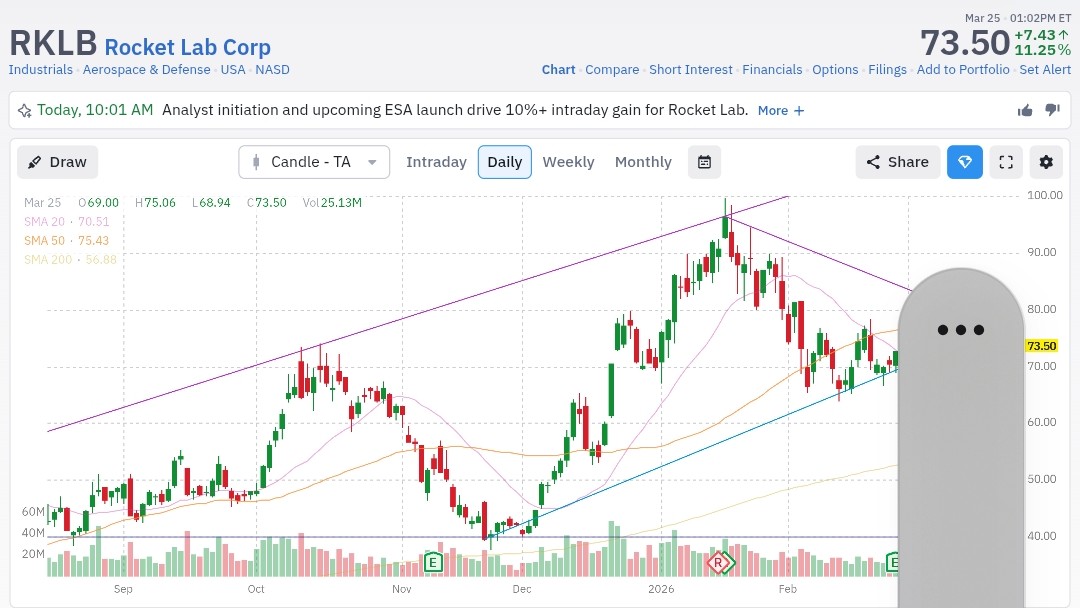Open the Options page
Screen dimensions: 1080x608
[x=835, y=70]
